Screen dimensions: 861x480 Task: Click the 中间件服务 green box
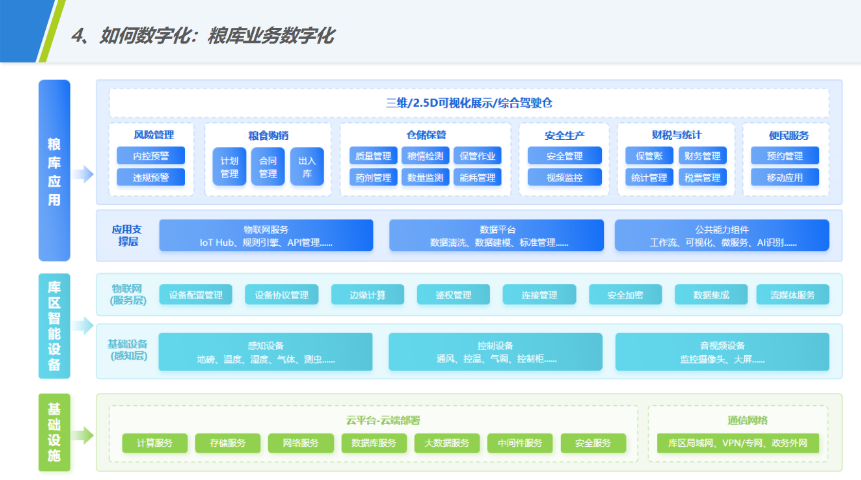(520, 443)
